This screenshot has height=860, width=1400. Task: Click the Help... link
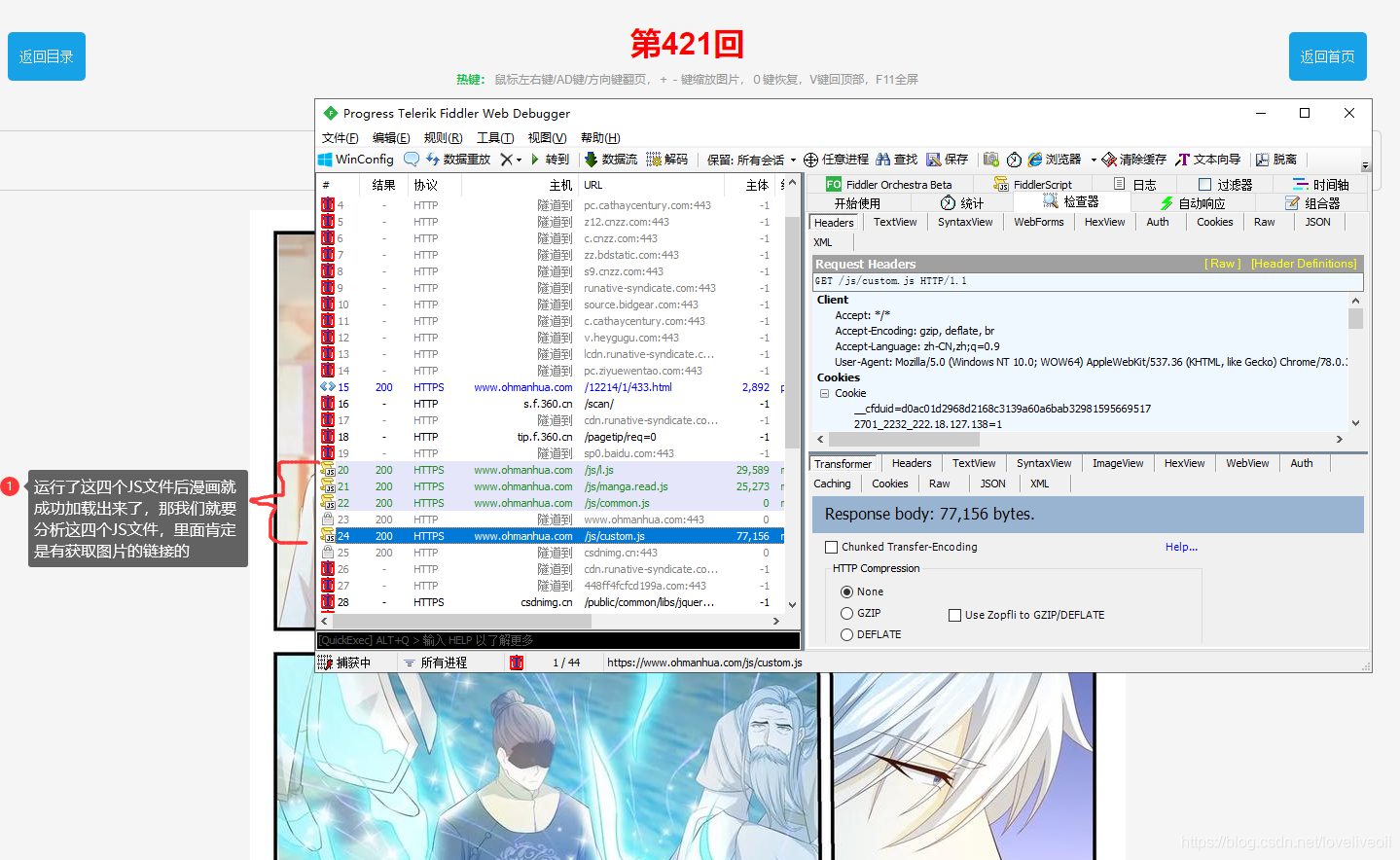pyautogui.click(x=1181, y=547)
